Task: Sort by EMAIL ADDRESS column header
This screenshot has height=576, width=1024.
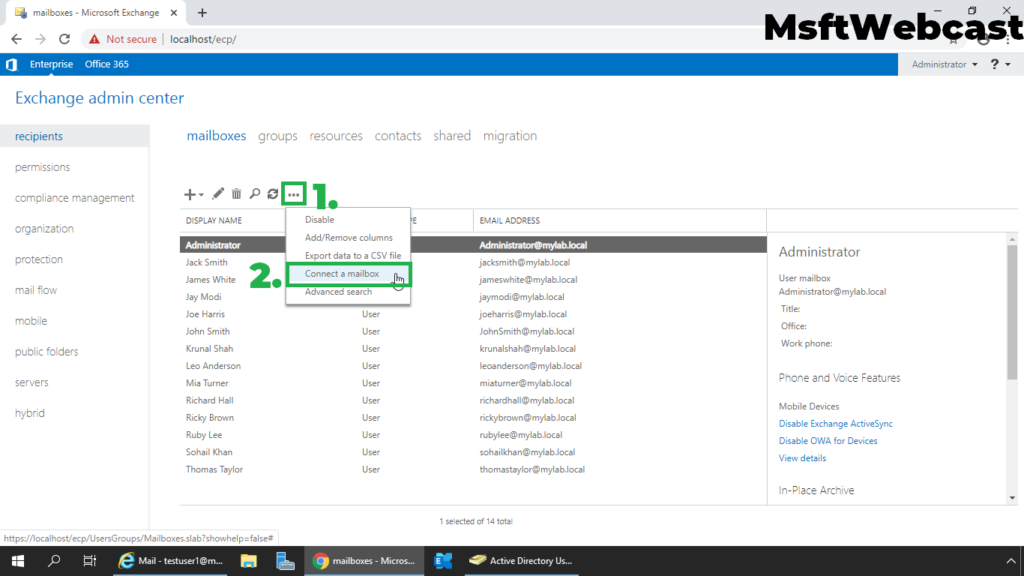Action: (x=509, y=221)
